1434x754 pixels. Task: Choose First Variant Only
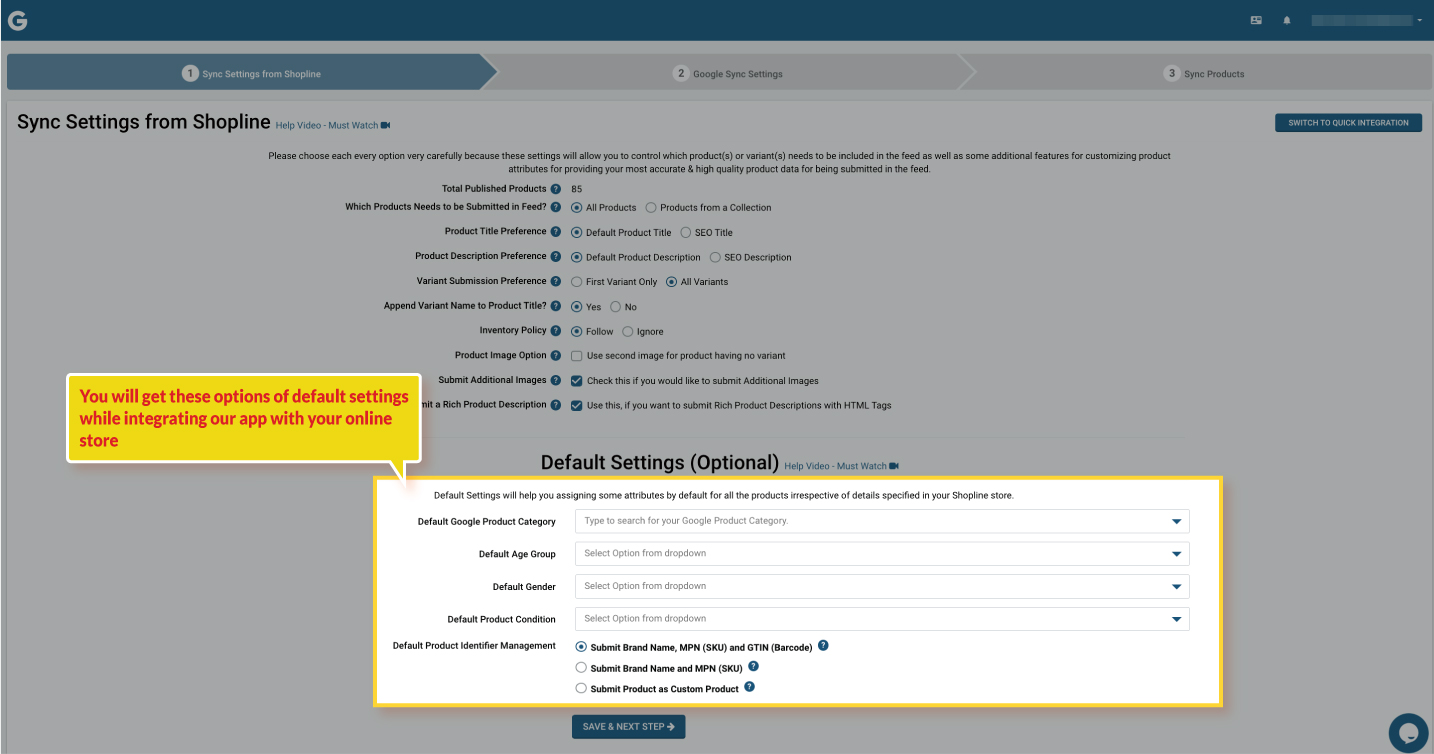point(576,282)
